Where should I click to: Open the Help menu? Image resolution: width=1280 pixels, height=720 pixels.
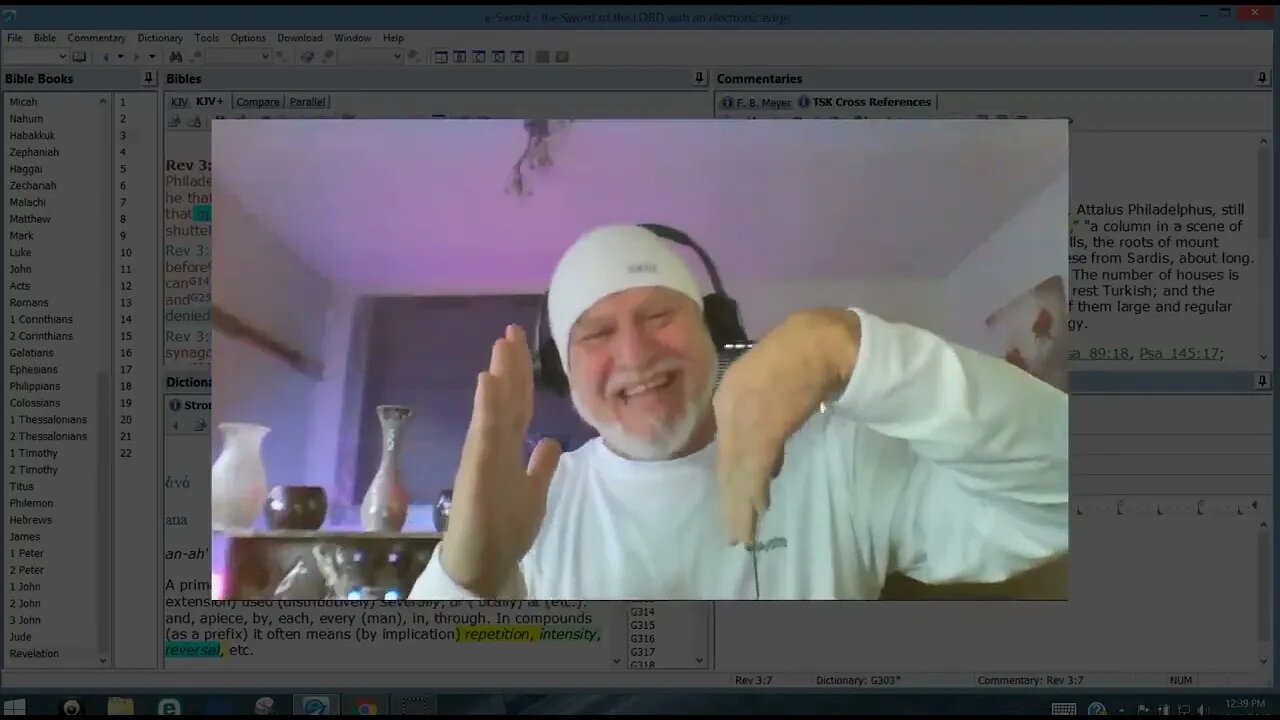tap(393, 38)
